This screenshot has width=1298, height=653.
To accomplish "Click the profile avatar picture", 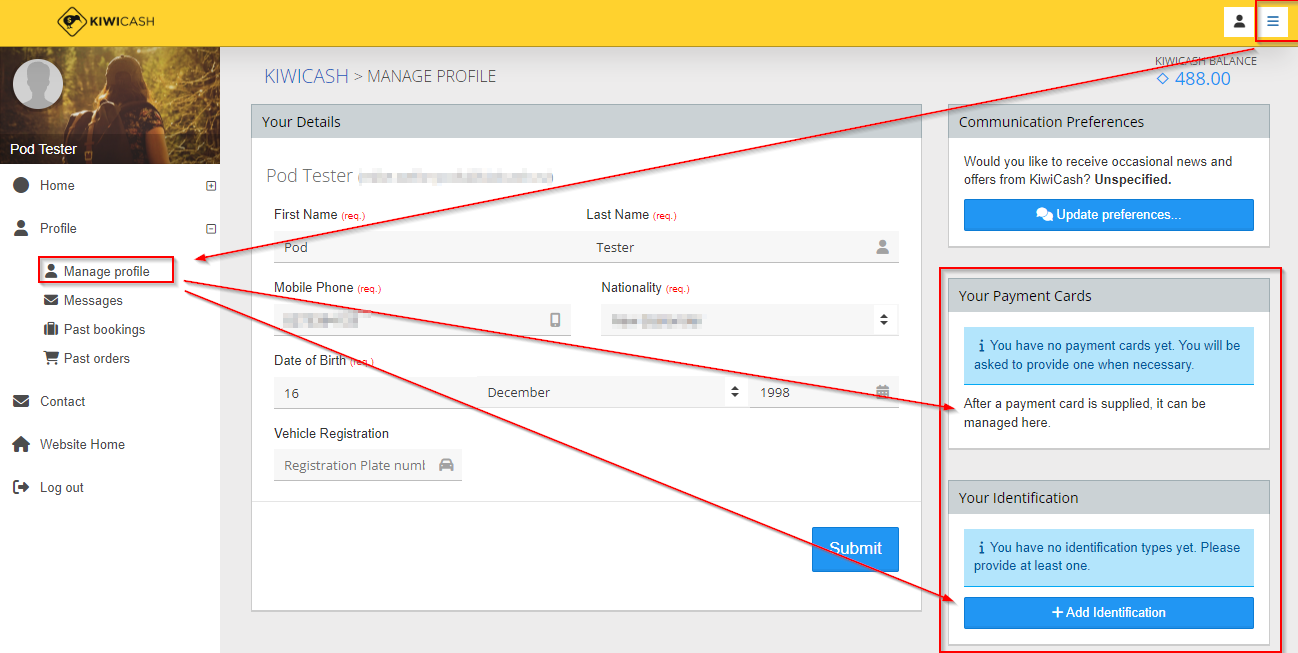I will (38, 83).
